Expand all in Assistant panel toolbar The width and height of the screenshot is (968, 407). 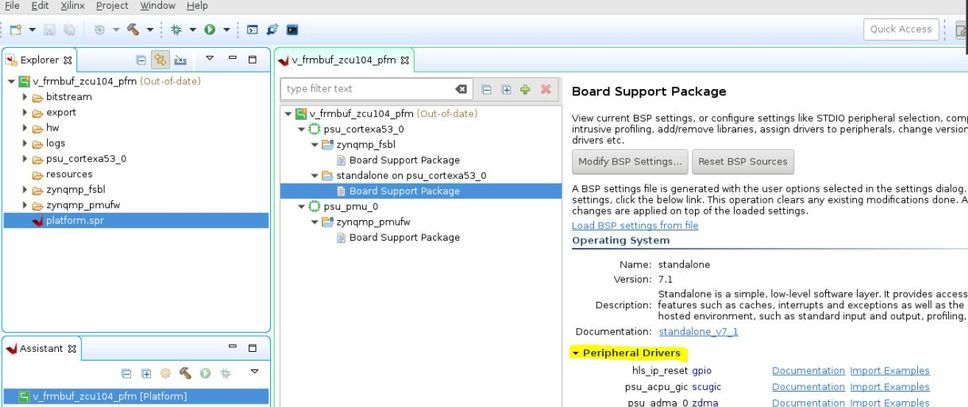pos(146,373)
